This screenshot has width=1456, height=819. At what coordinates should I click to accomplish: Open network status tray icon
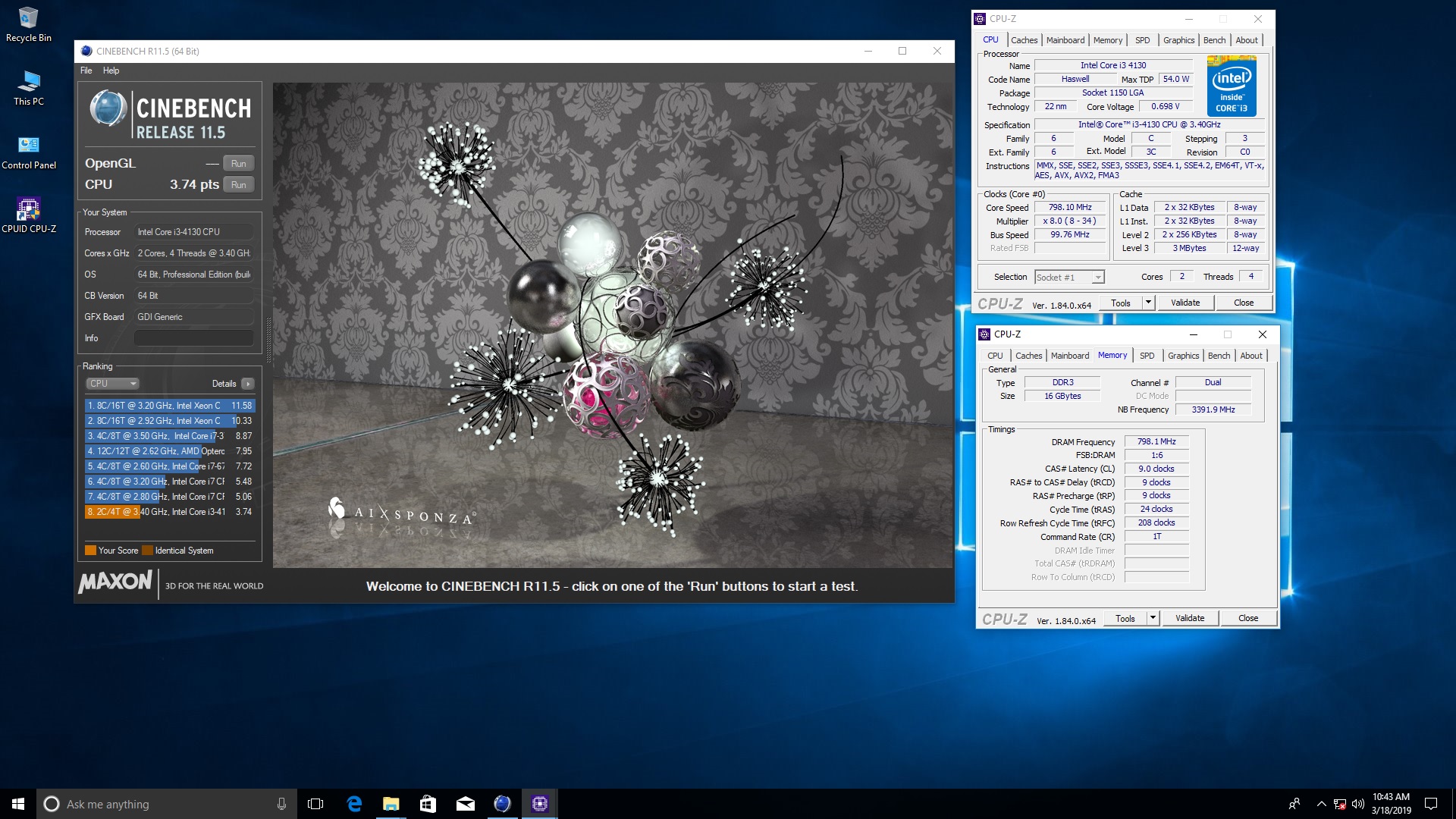[x=1340, y=804]
